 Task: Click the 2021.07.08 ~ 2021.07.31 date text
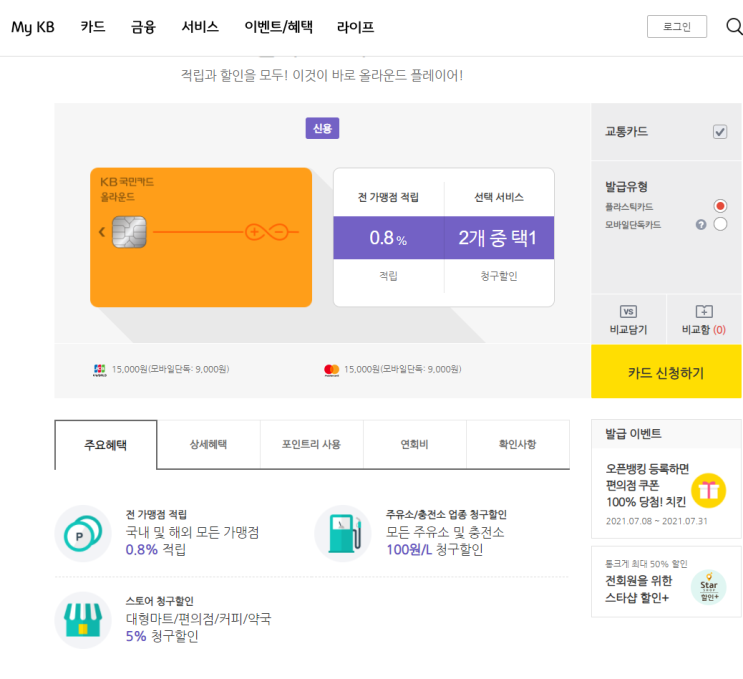[x=656, y=521]
